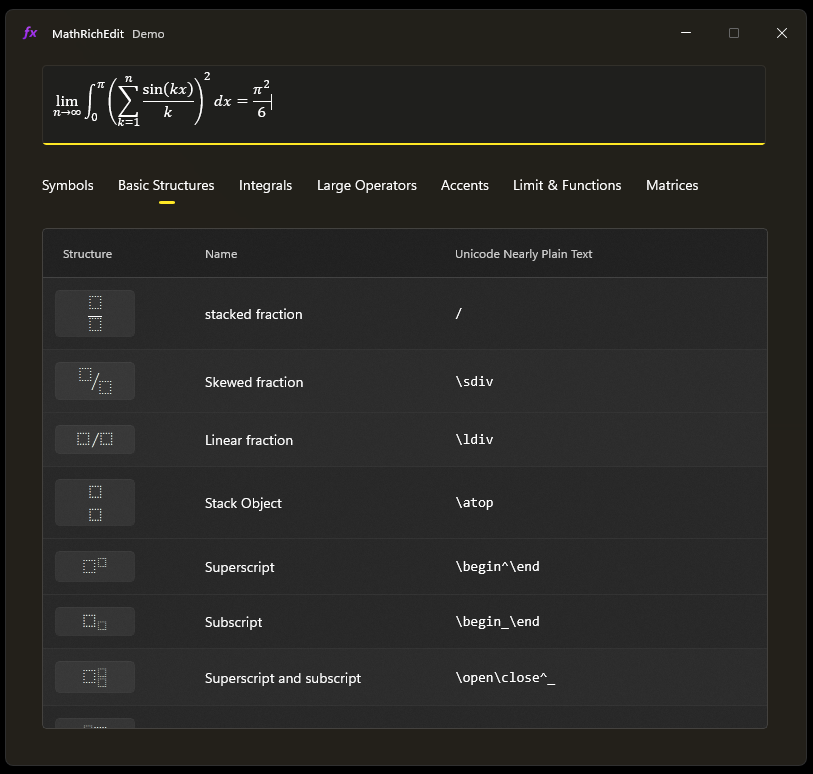Viewport: 813px width, 774px height.
Task: Open the Integrals tab
Action: (265, 185)
